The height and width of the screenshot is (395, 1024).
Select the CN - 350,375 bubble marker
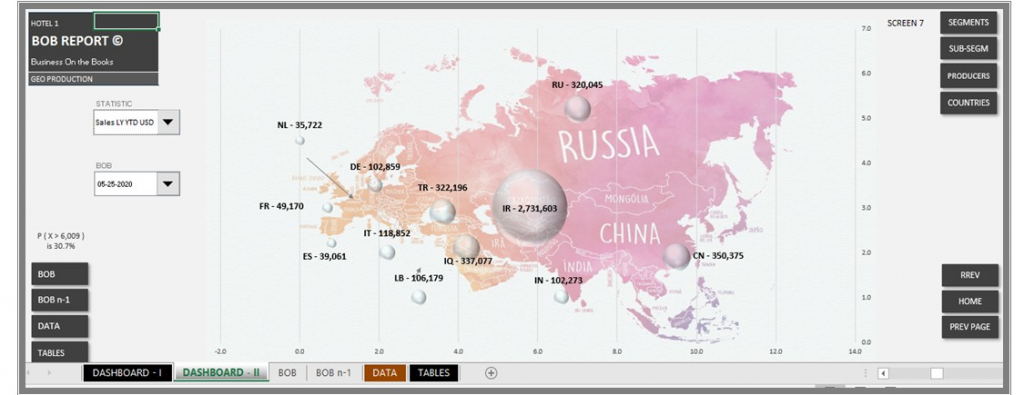pos(677,257)
